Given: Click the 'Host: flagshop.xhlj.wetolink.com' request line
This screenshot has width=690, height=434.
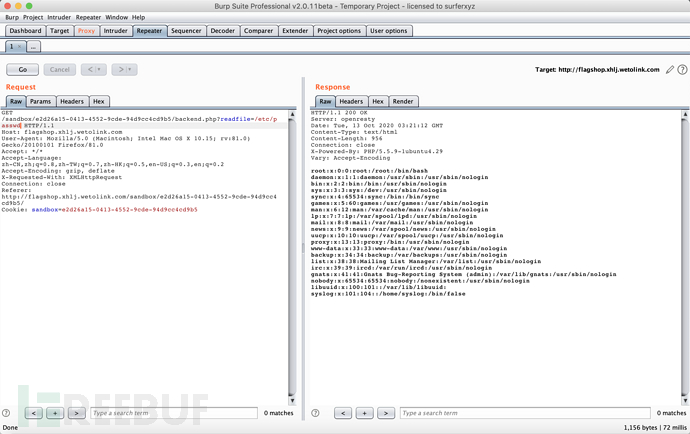Looking at the screenshot, I should [62, 132].
